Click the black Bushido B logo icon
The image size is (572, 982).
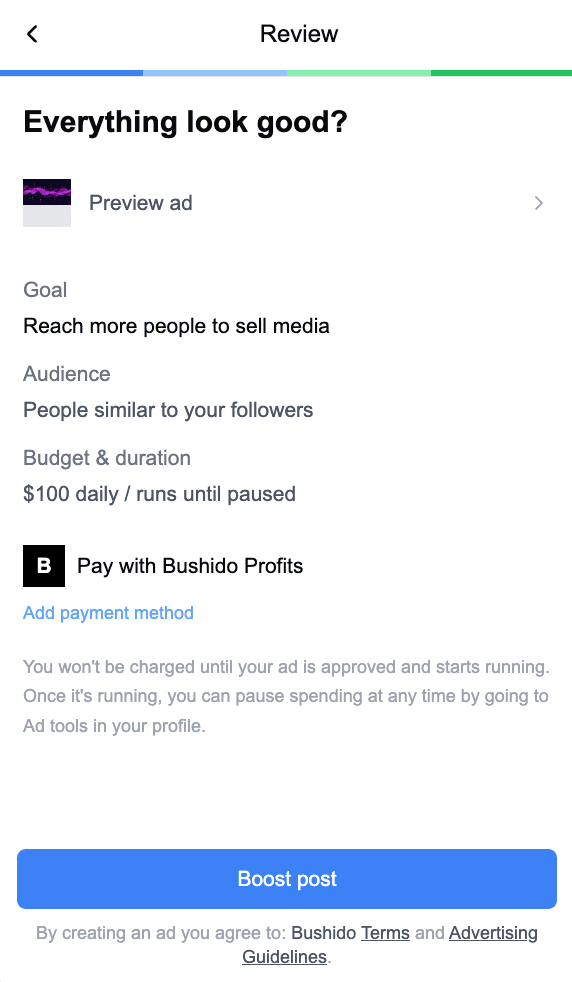point(44,566)
